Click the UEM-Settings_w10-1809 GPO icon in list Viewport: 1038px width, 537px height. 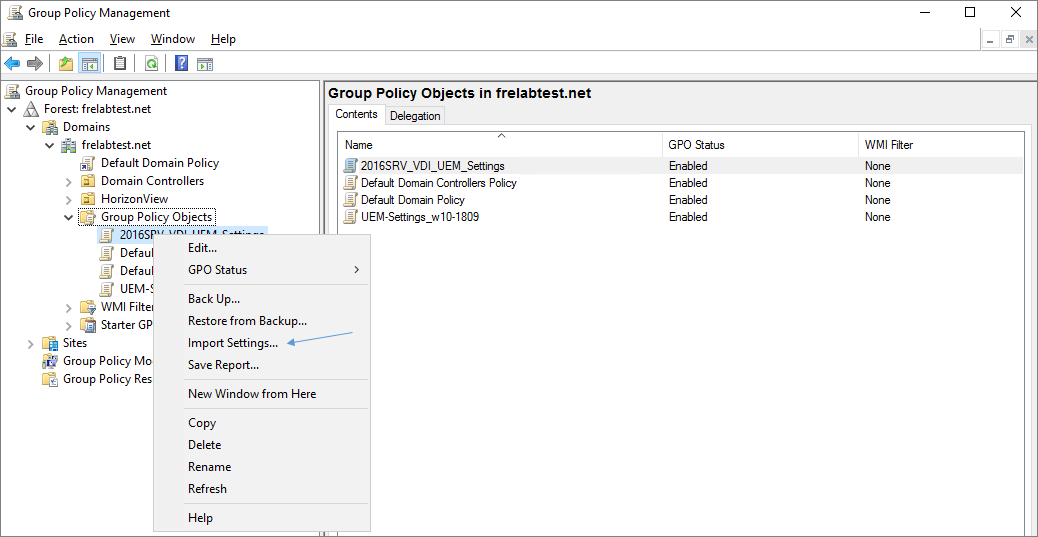[x=350, y=217]
